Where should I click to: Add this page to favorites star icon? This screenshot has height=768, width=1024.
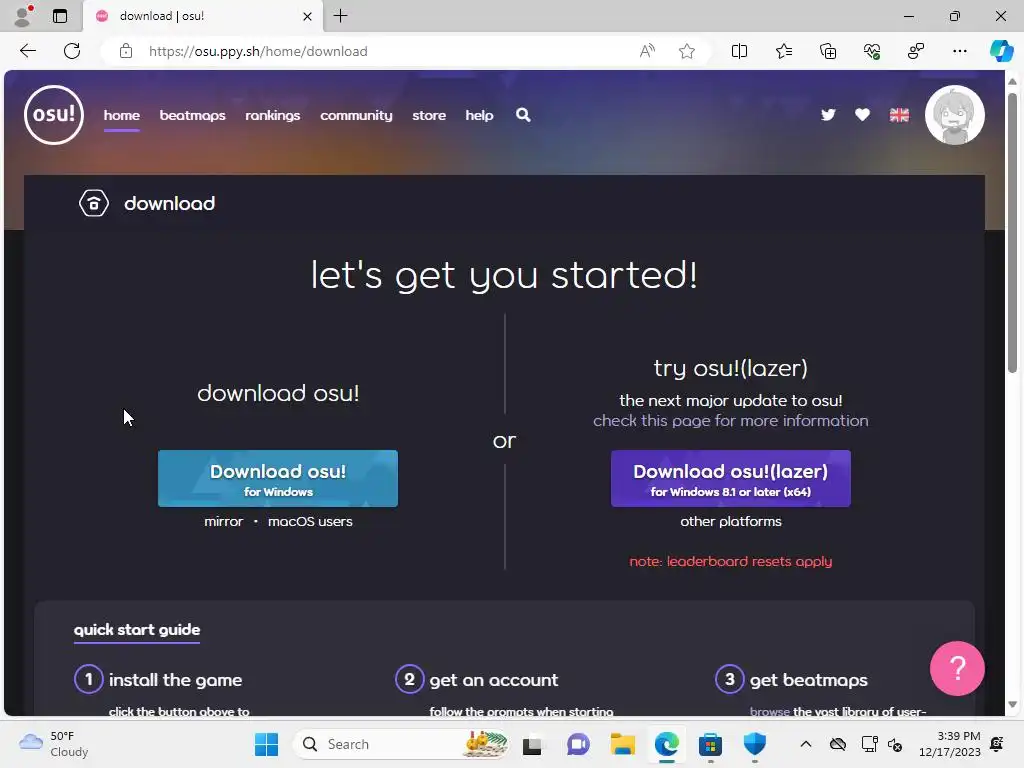[x=686, y=51]
